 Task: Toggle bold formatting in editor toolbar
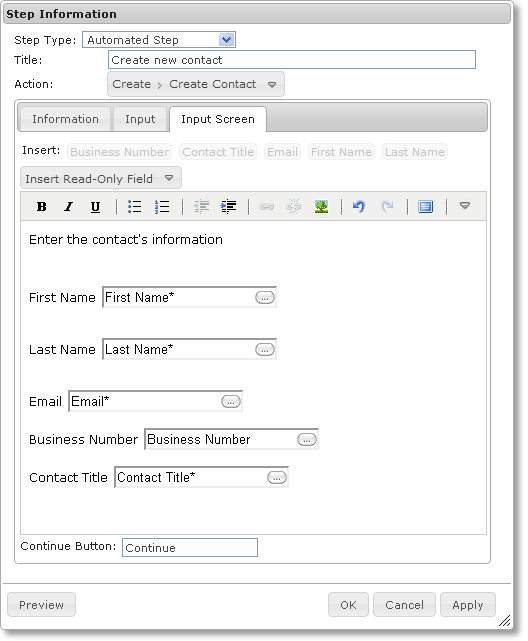click(x=41, y=207)
